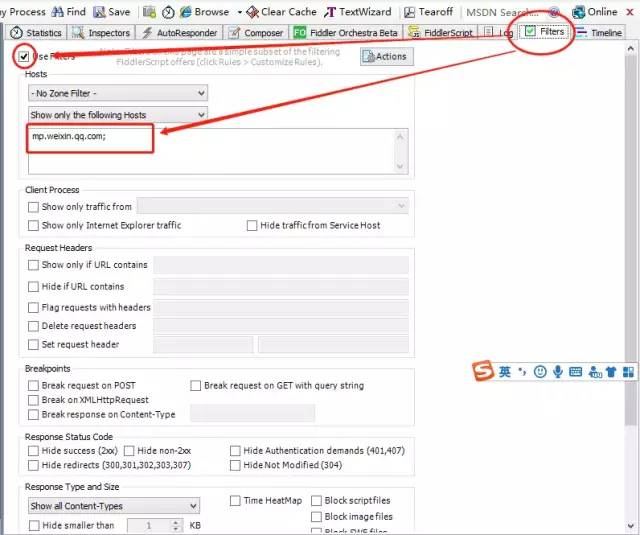
Task: Click the camera screenshot toolbar icon
Action: (149, 12)
